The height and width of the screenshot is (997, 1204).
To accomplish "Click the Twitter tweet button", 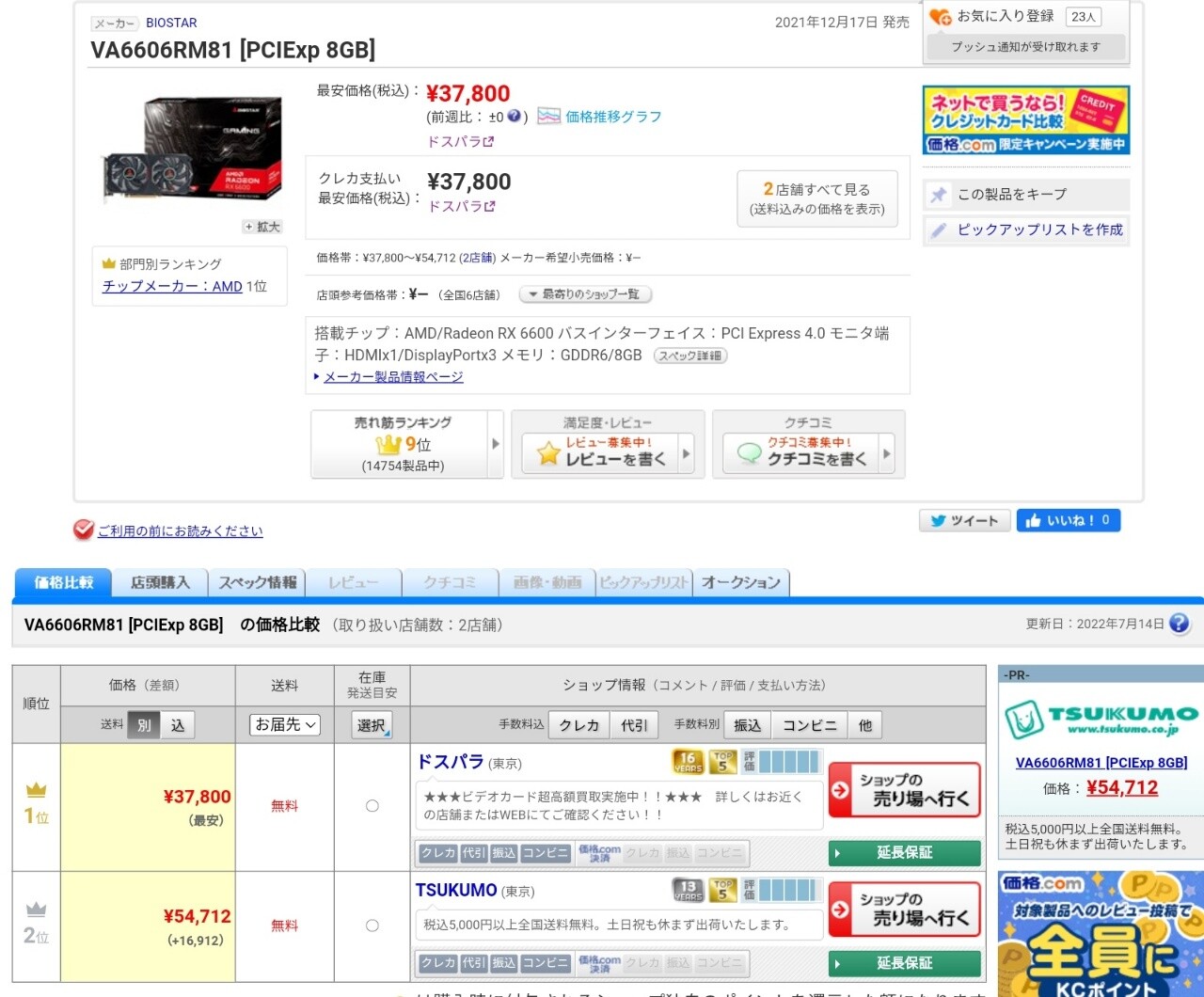I will (x=964, y=520).
